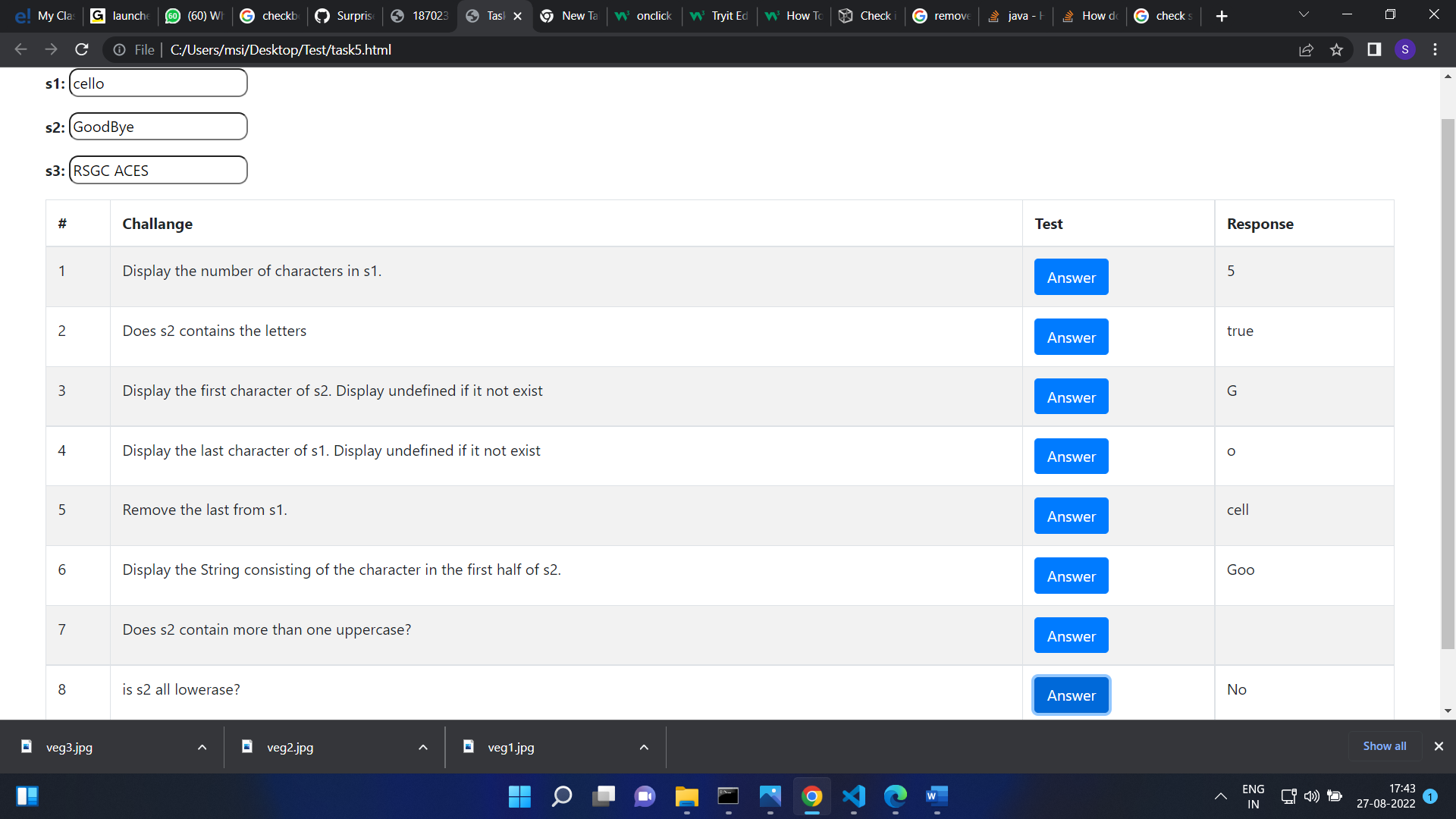
Task: Expand options for veg3.jpg download
Action: coord(202,748)
